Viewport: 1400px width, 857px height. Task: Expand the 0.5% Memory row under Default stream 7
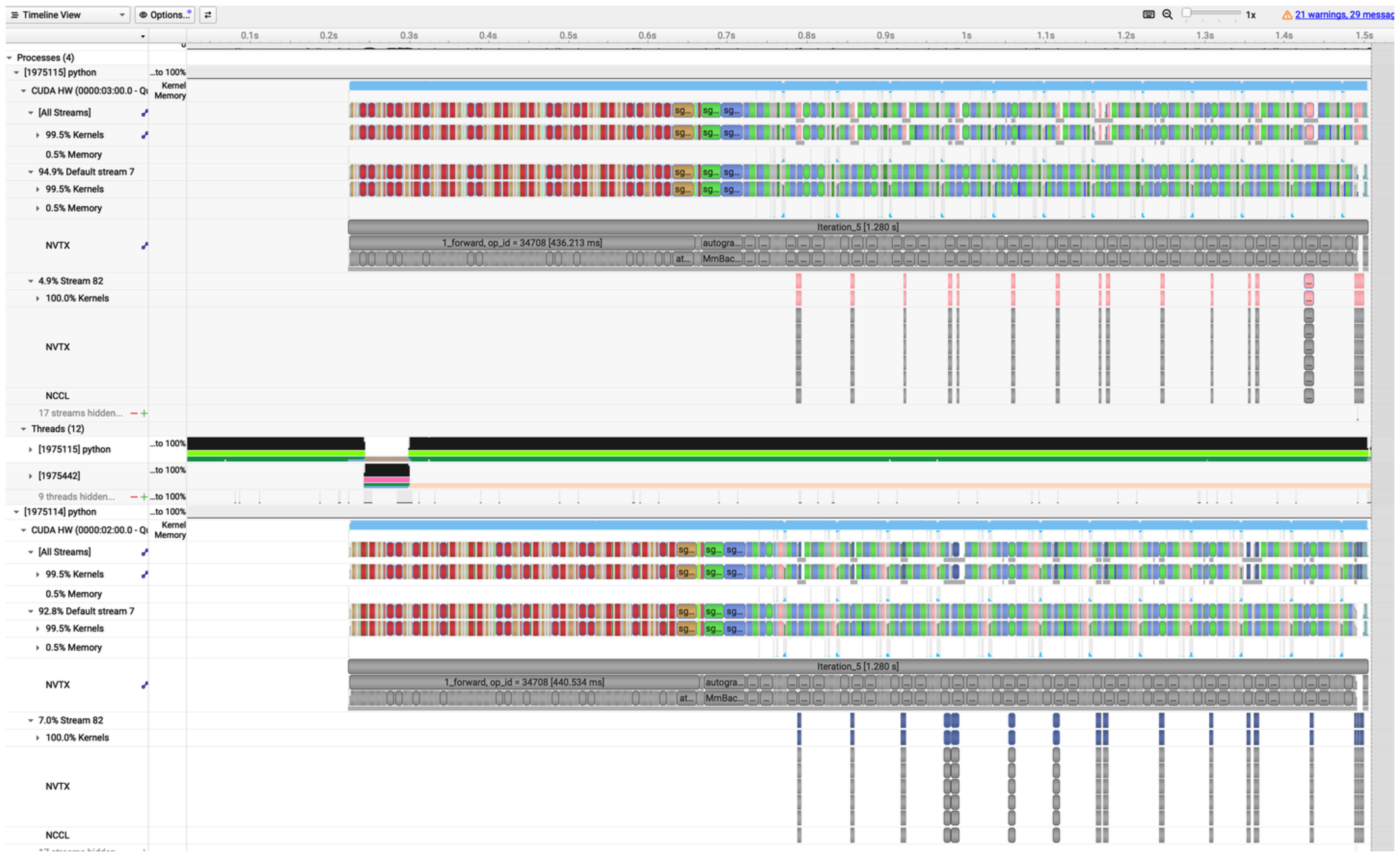pyautogui.click(x=37, y=208)
